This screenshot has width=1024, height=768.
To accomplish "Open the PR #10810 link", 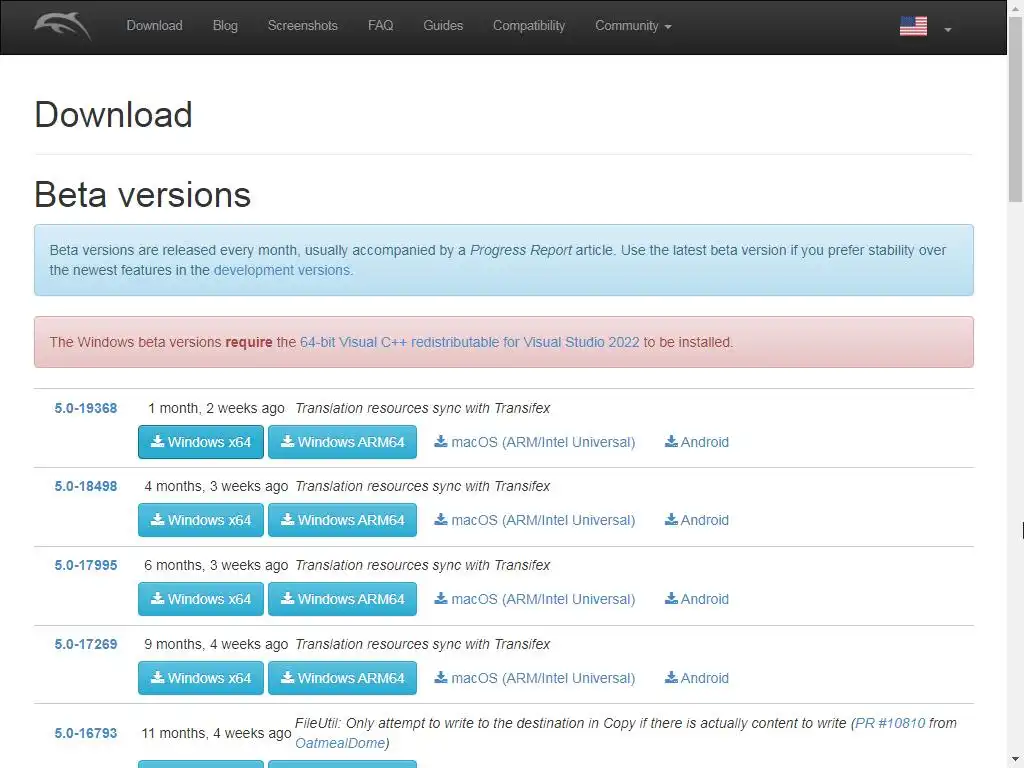I will tap(890, 724).
